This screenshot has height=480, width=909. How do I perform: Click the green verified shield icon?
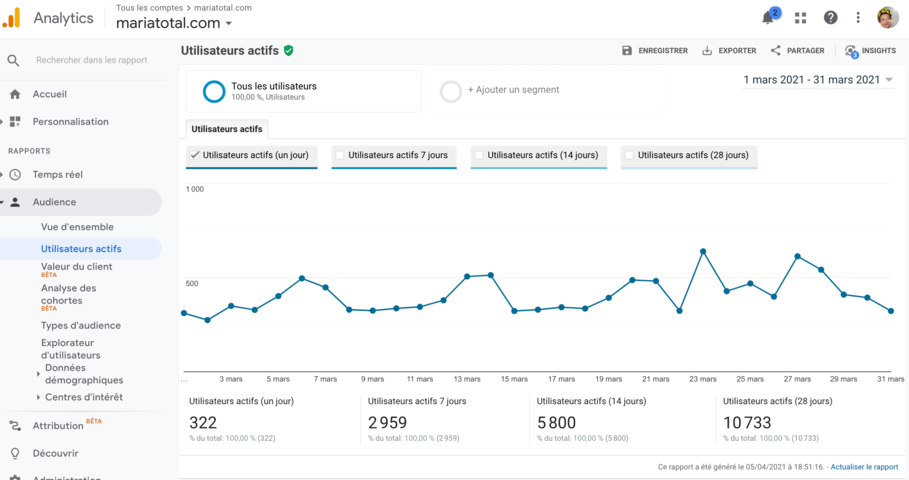[x=289, y=50]
